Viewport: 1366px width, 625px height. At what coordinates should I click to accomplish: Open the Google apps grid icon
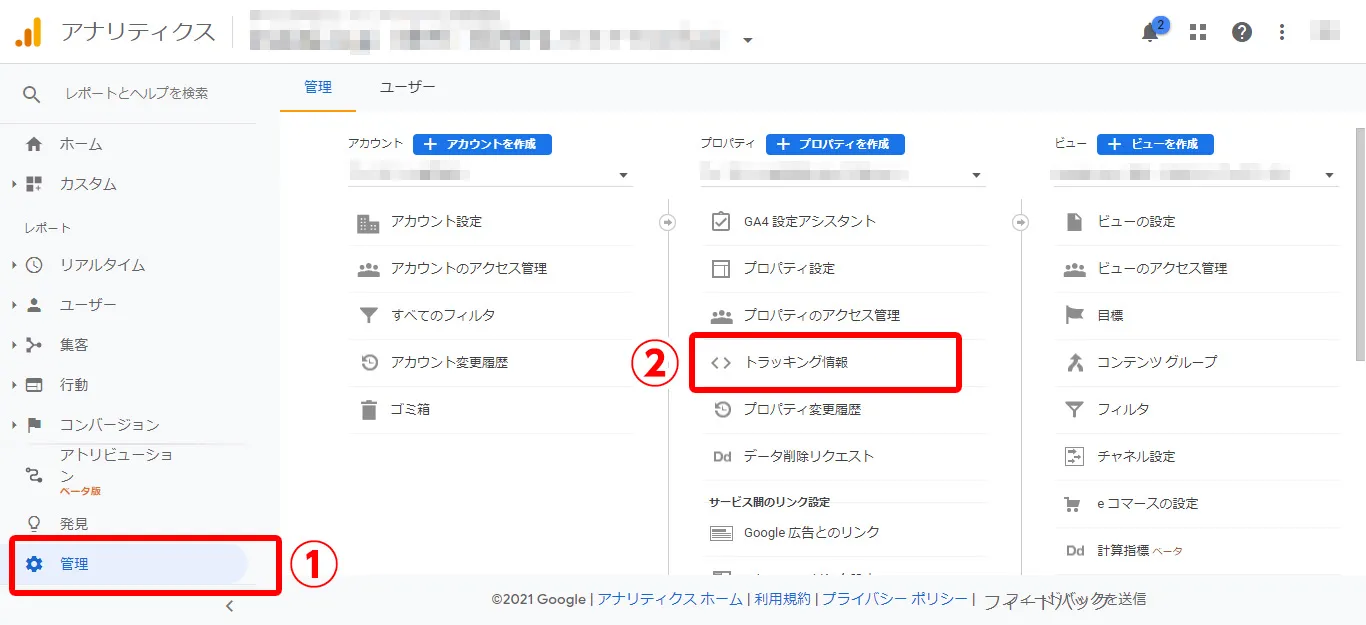1196,32
